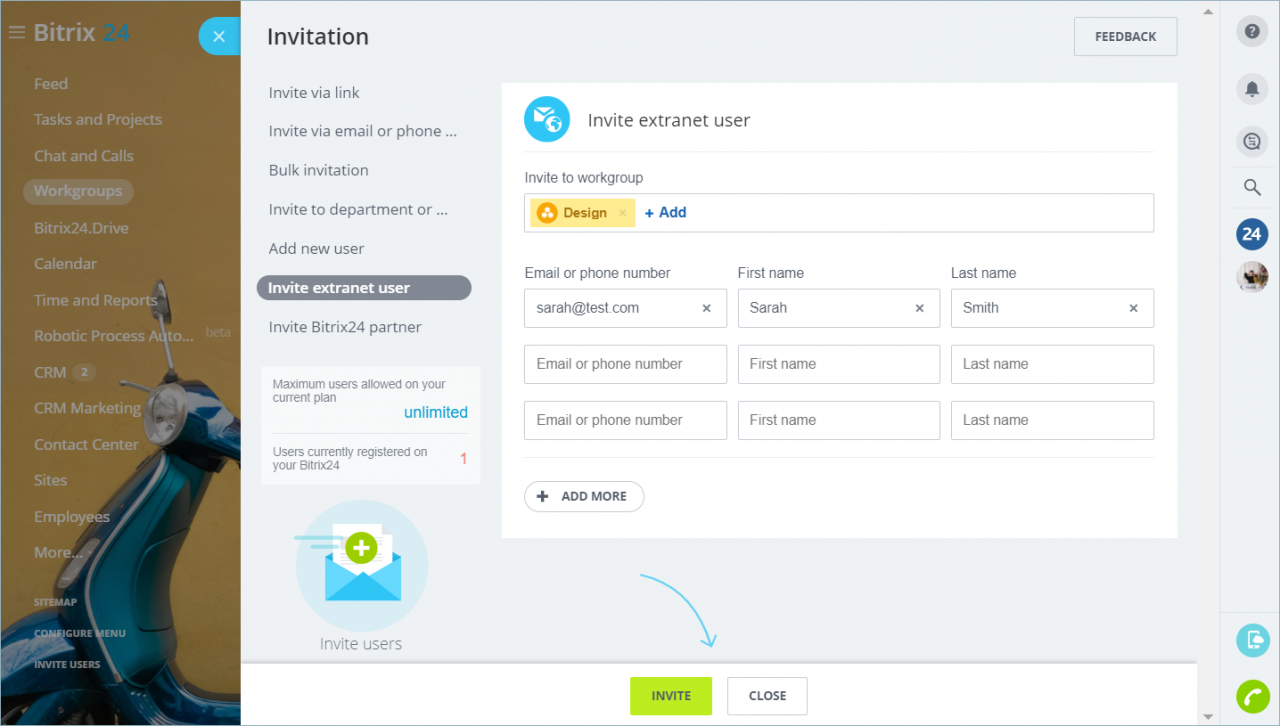This screenshot has height=726, width=1280.
Task: Clear the sarah@test.com email field
Action: (x=707, y=308)
